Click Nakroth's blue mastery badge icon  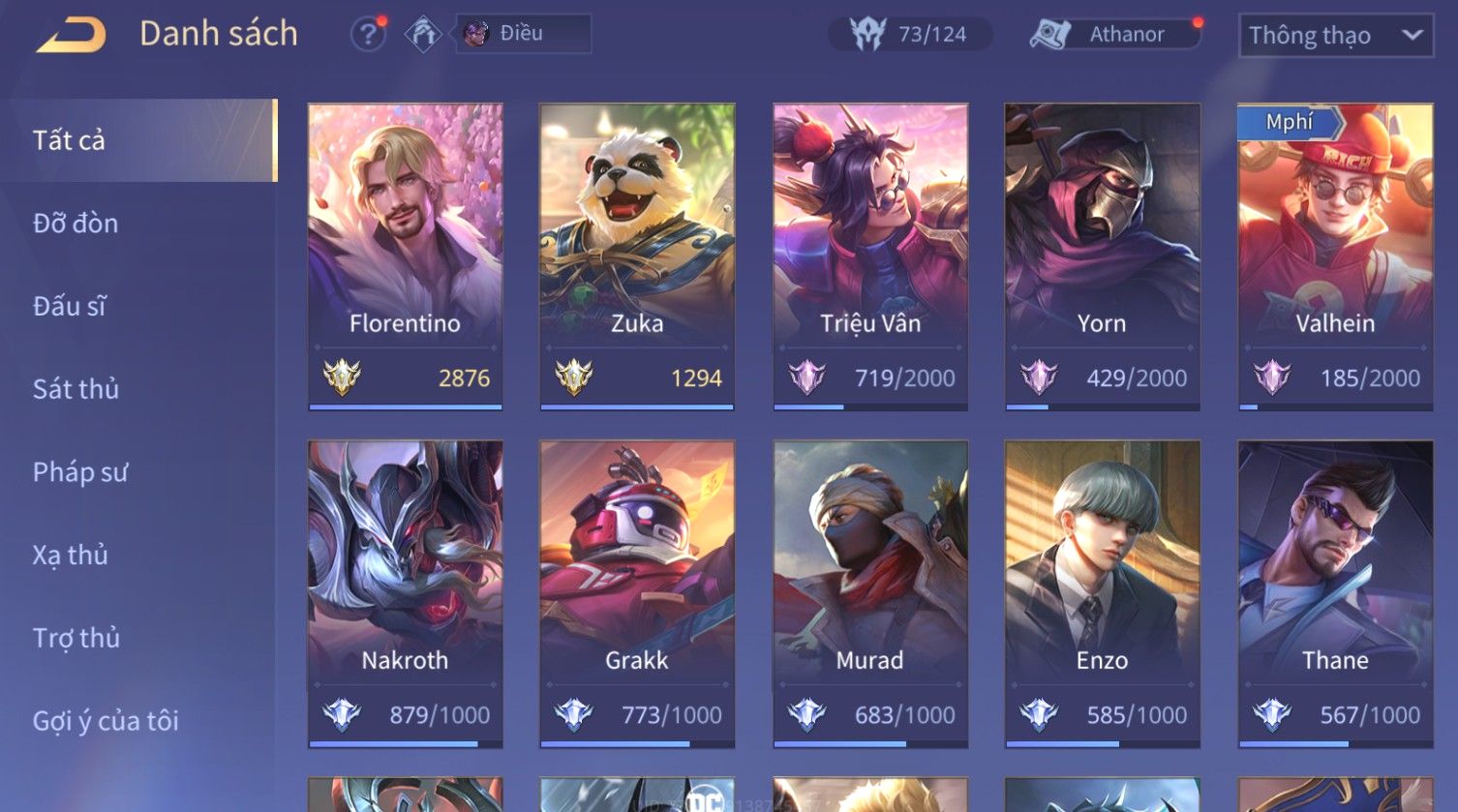342,714
